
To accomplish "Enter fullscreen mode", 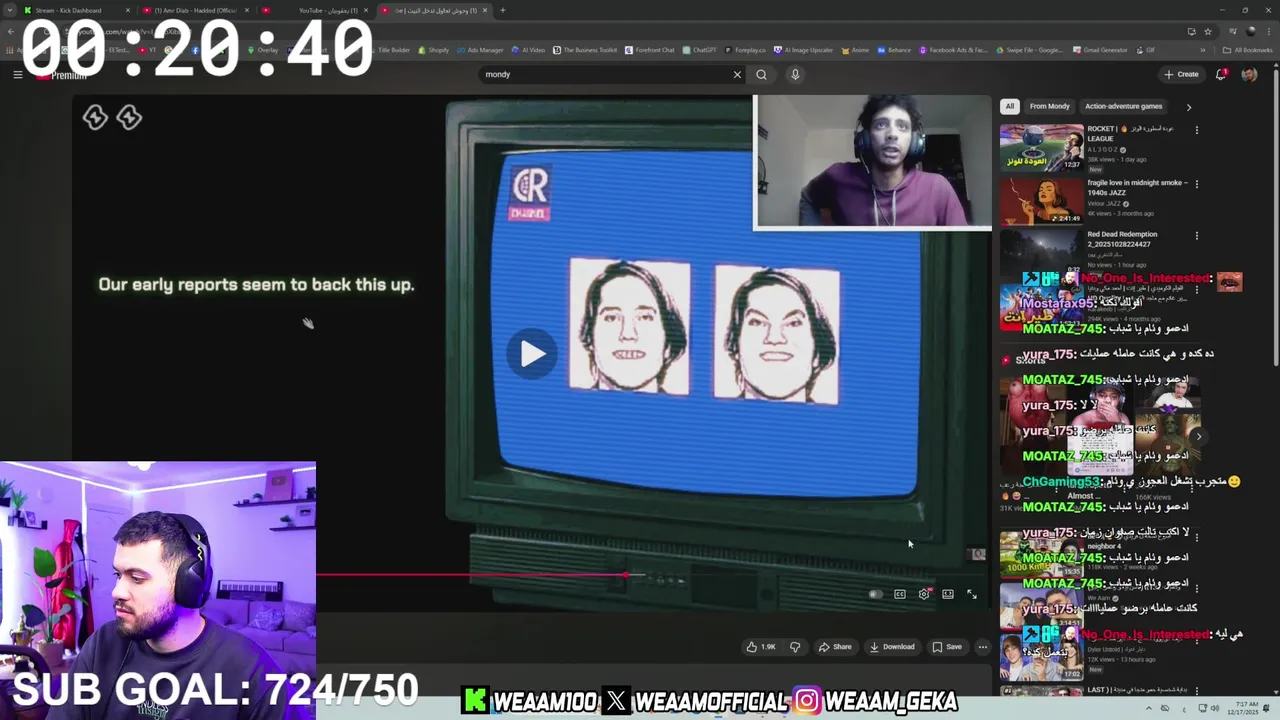I will (972, 594).
